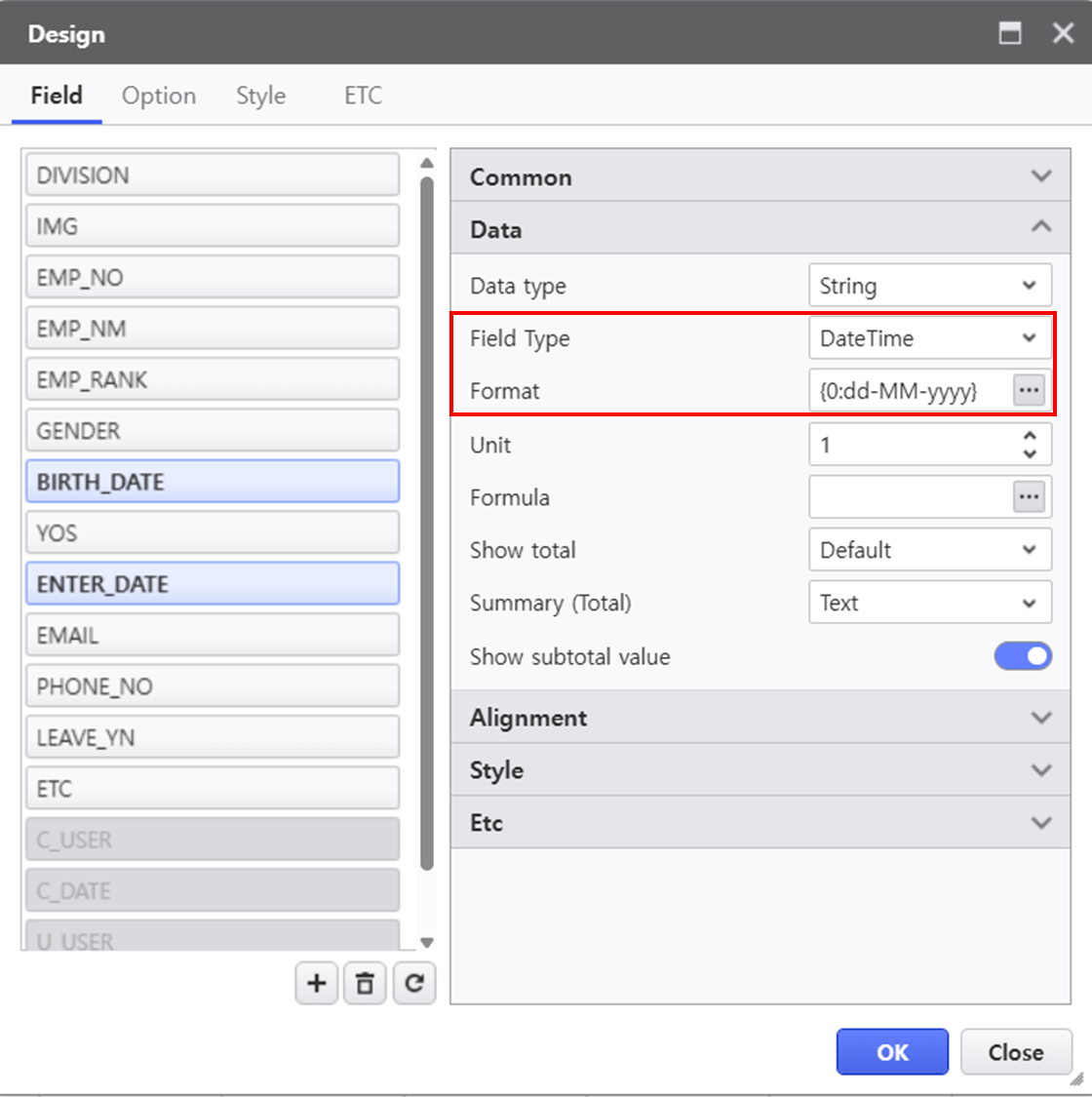Image resolution: width=1092 pixels, height=1097 pixels.
Task: Select the greyed C_USER field
Action: pos(213,839)
